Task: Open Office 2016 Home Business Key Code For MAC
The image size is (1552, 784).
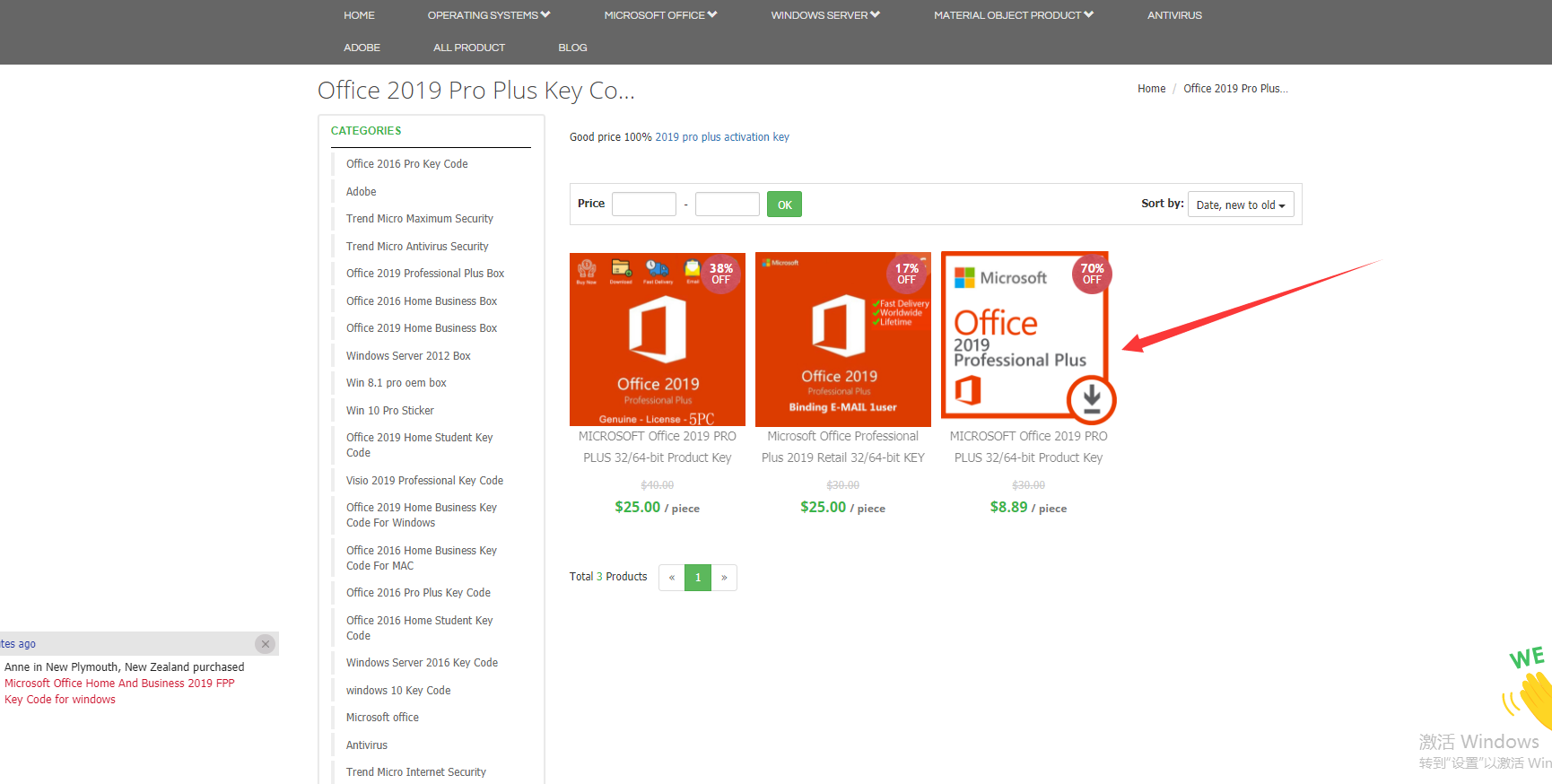Action: (422, 558)
